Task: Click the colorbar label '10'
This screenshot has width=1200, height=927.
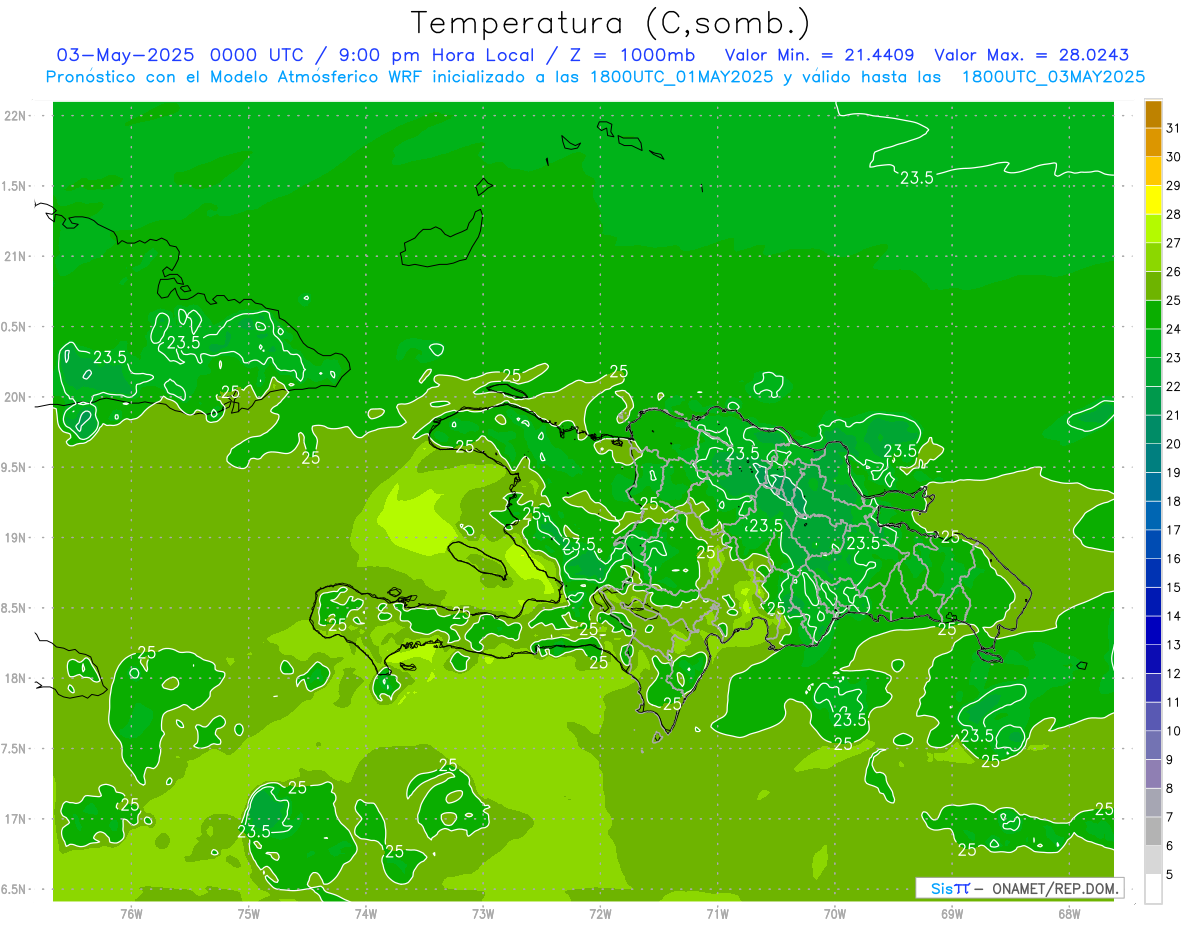Action: [x=1174, y=732]
